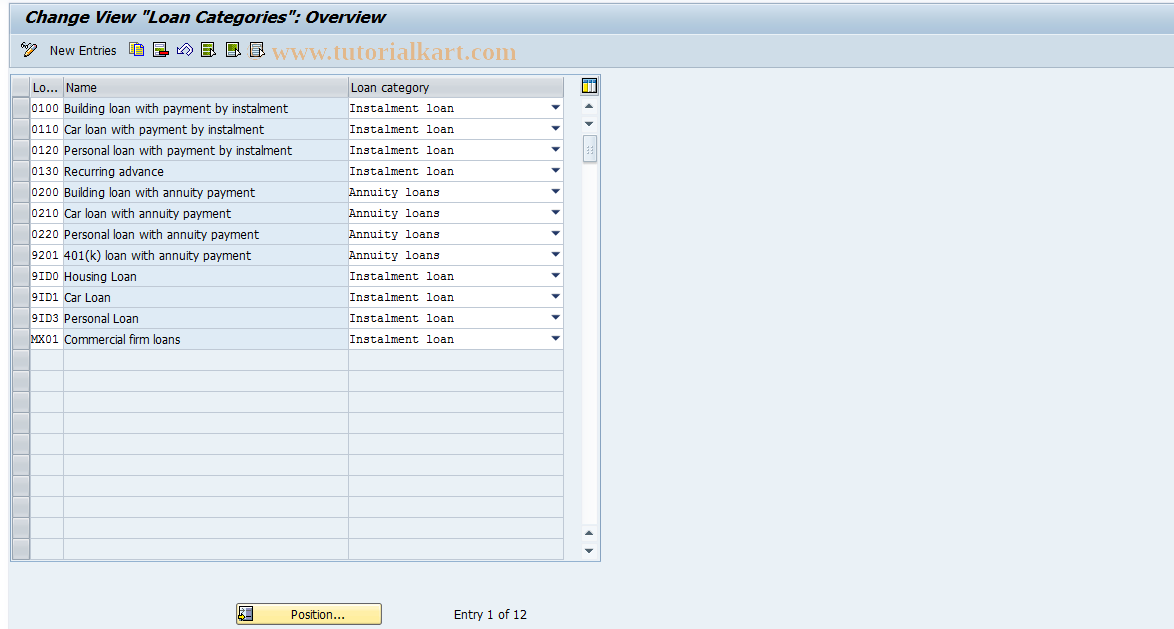Click the Select All icon
1174x629 pixels.
[209, 49]
